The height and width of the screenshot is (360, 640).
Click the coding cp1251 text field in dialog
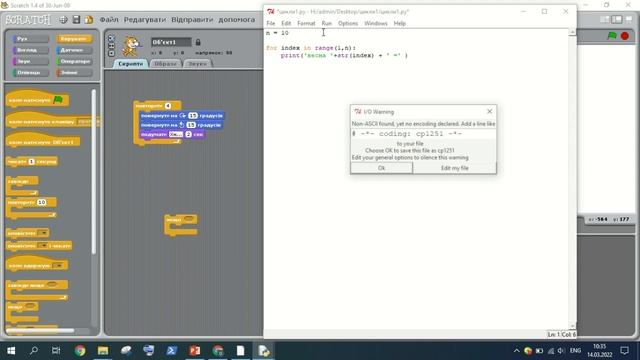(x=424, y=134)
